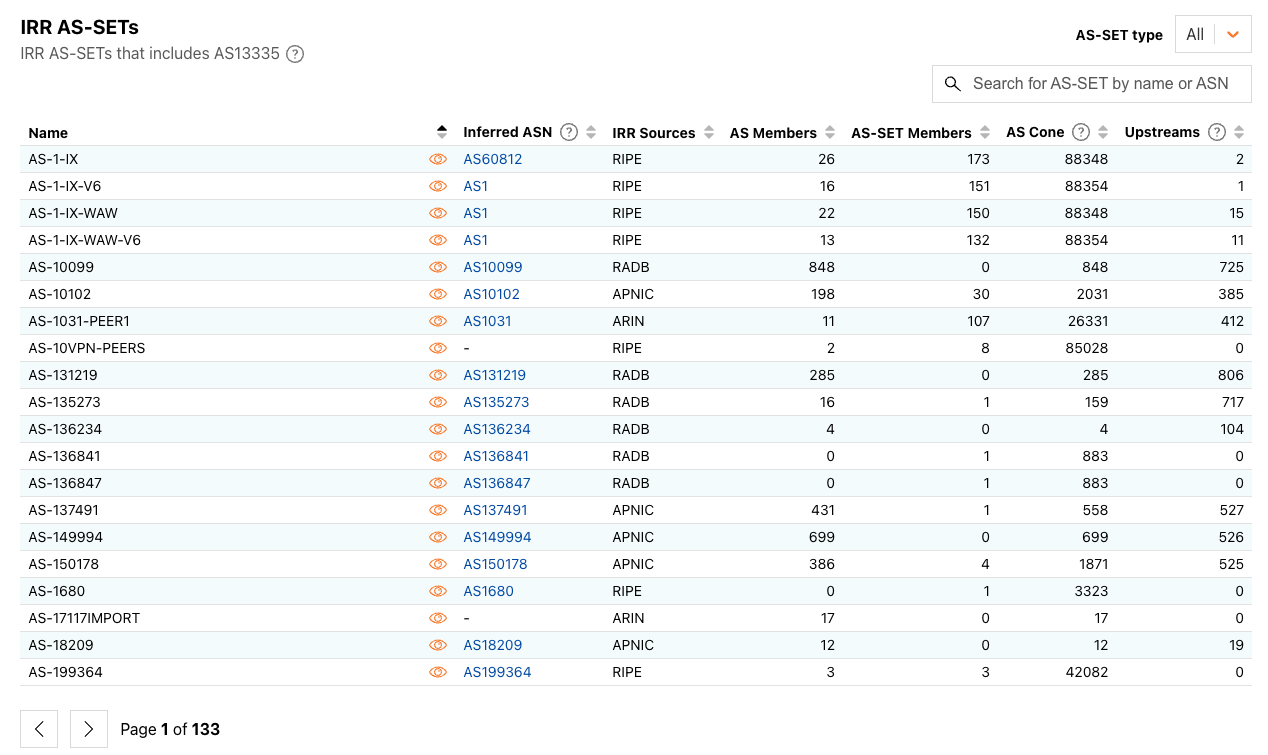Click the AS Cone help question mark icon
1268x755 pixels.
1080,132
